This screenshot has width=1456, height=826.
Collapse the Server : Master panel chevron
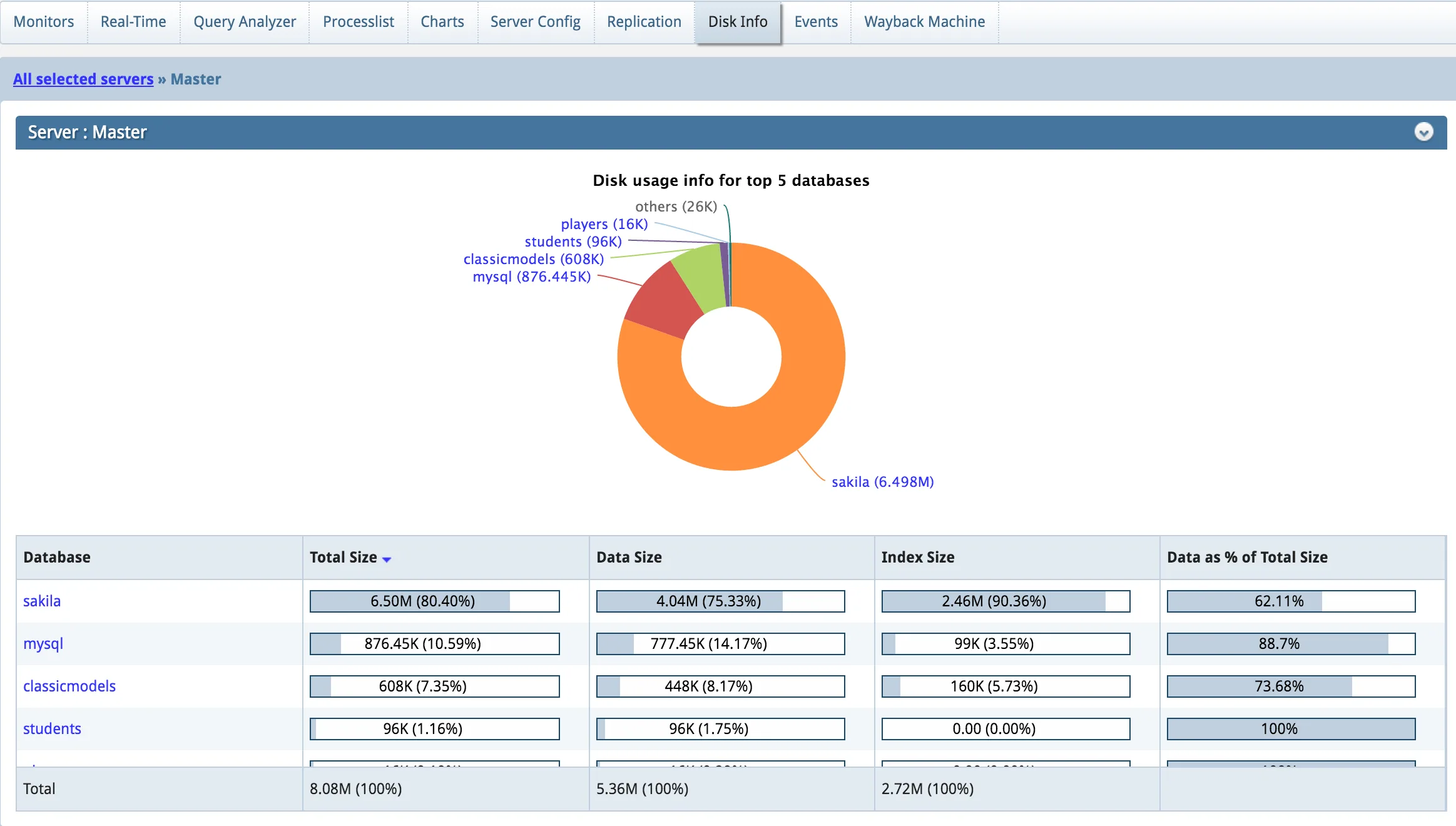(1423, 132)
